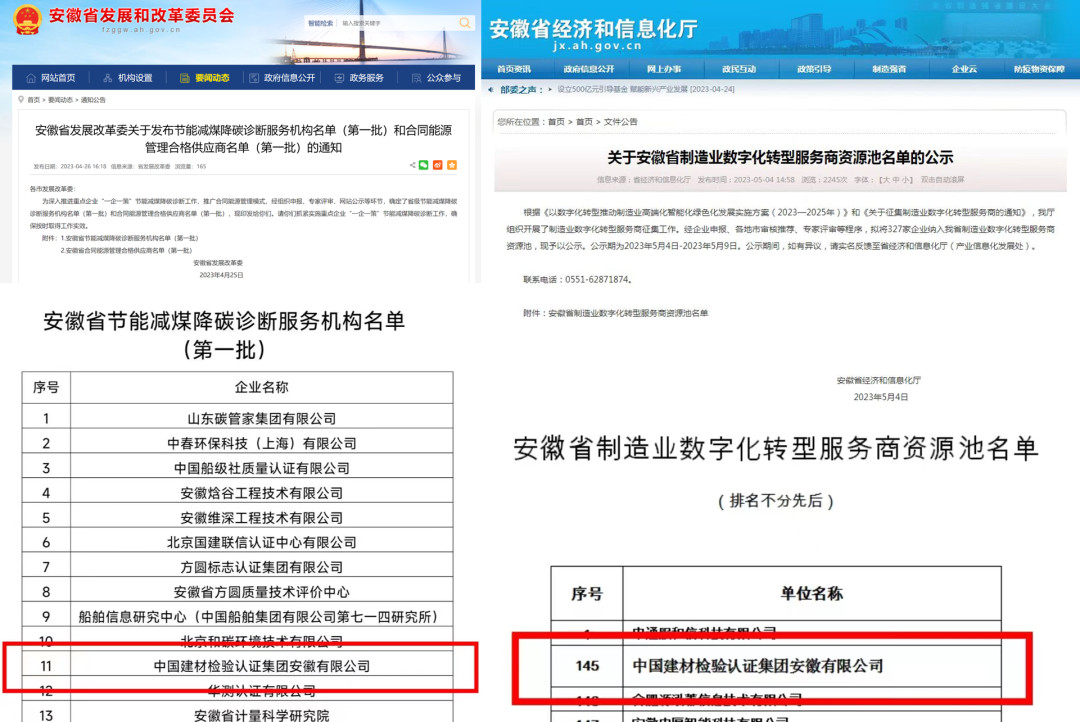Click the fzggw.ah.gov.cn site address text

(x=141, y=30)
